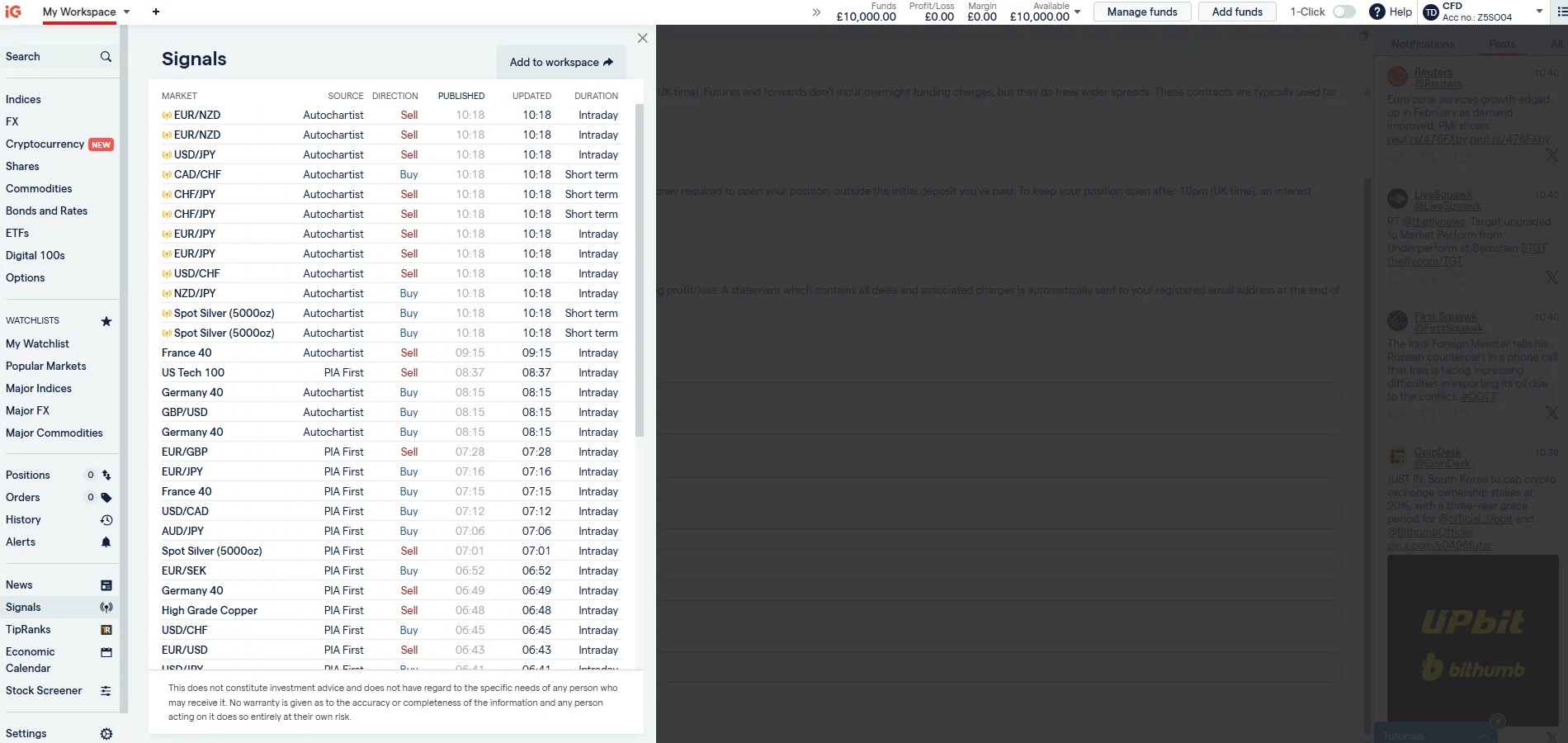Open the Signals broadcast icon in sidebar
This screenshot has height=743, width=1568.
pos(106,607)
